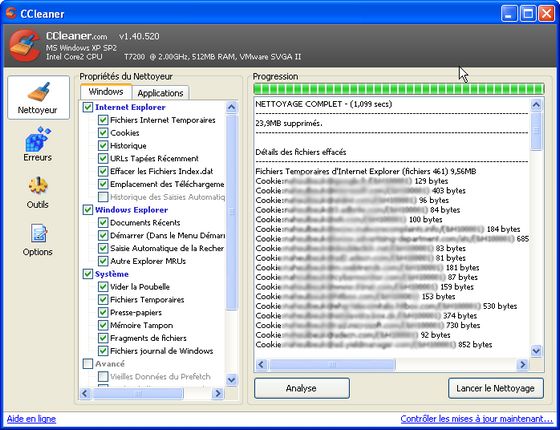Uncheck the Cookies checkbox
This screenshot has width=560, height=430.
tap(103, 132)
